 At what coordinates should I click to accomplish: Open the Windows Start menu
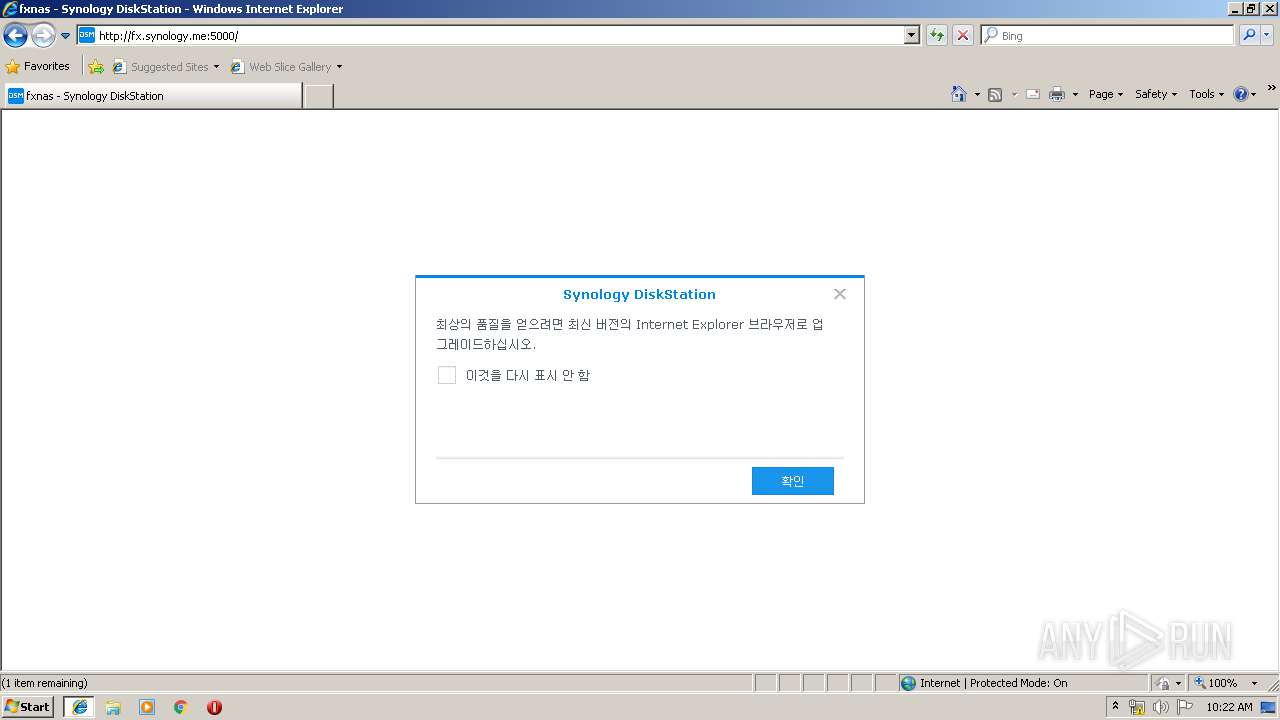point(28,707)
